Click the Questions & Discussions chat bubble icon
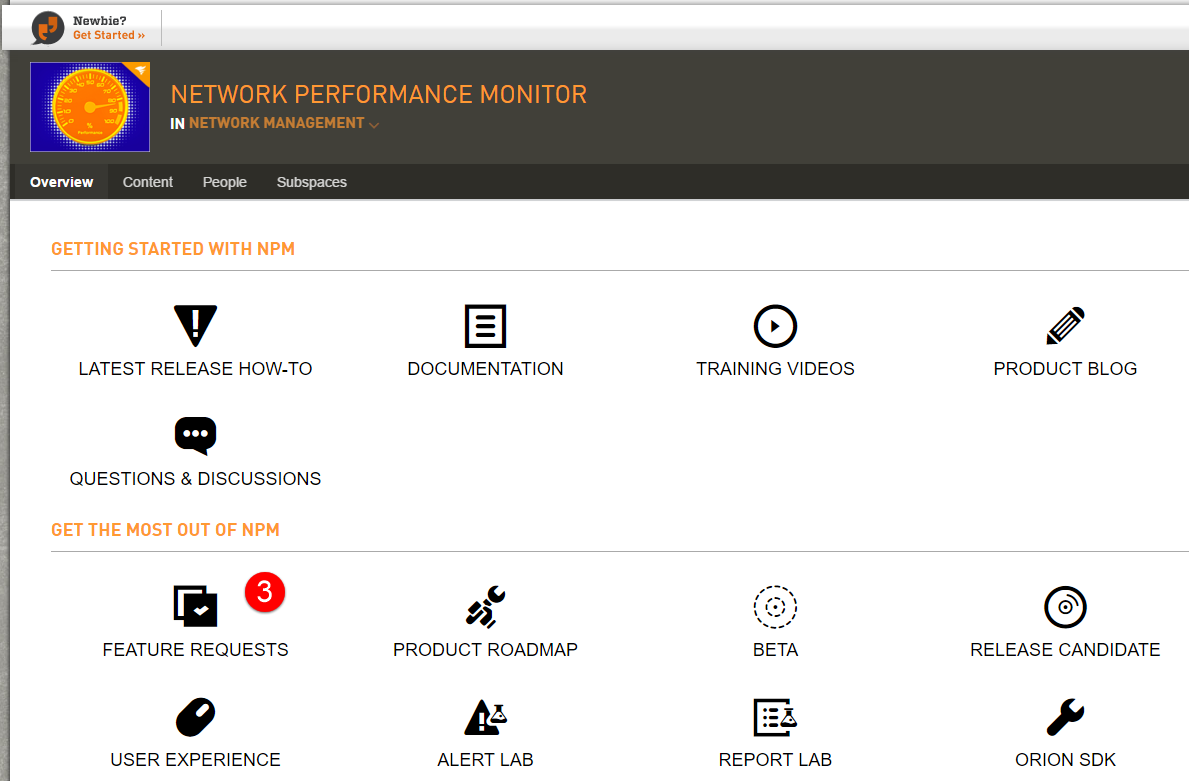Viewport: 1189px width, 781px height. (x=196, y=436)
